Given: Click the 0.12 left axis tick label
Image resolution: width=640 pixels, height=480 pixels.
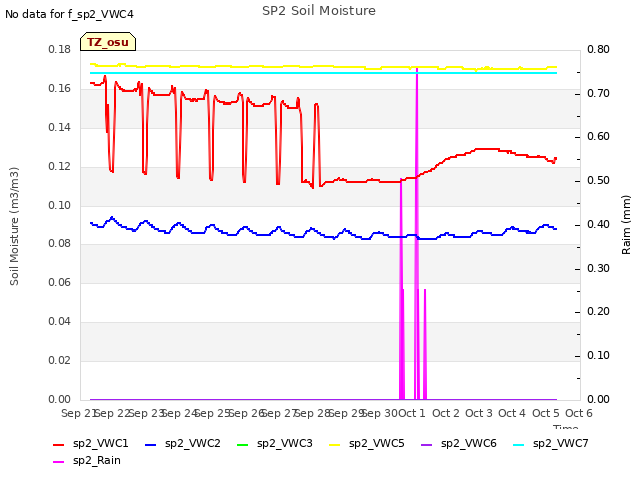Looking at the screenshot, I should coord(60,167).
